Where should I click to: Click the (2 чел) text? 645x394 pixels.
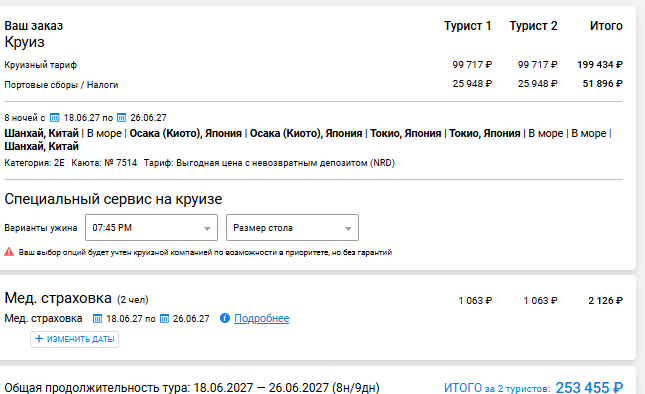click(x=133, y=300)
